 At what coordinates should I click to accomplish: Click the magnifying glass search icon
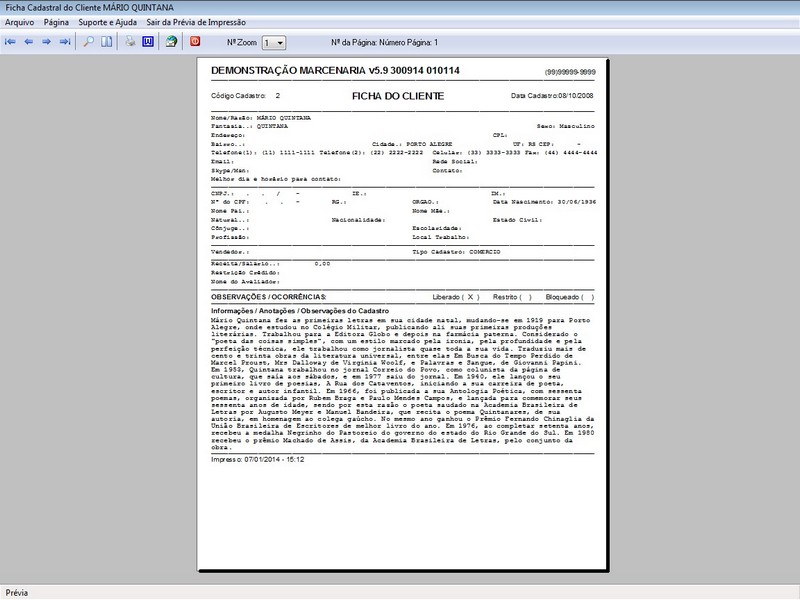point(88,42)
